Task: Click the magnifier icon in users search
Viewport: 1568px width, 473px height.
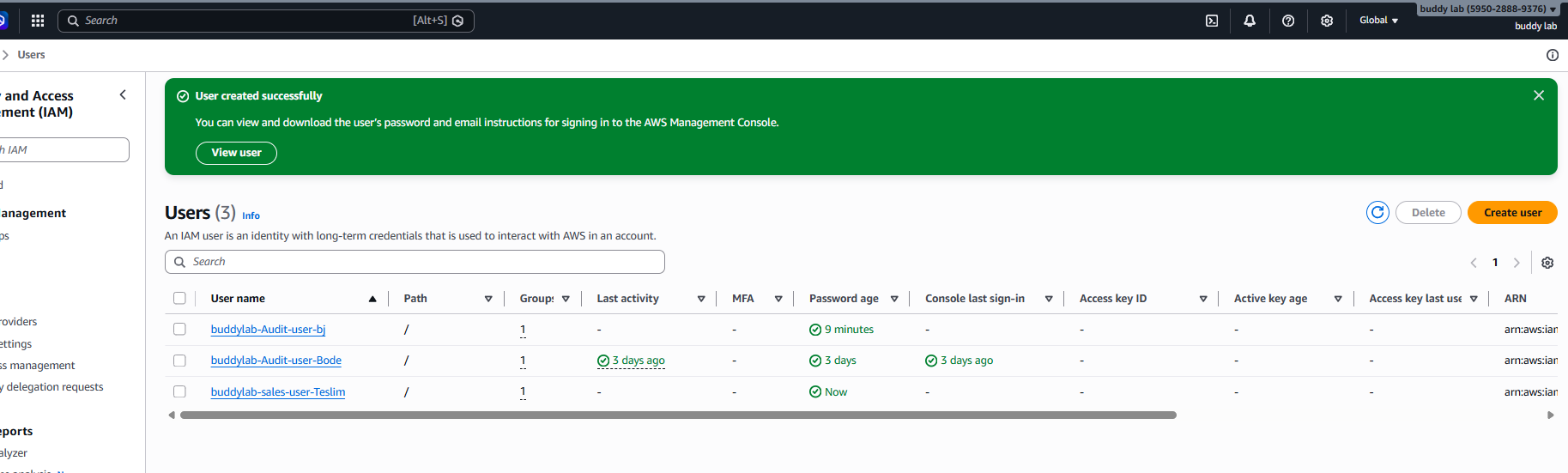Action: [179, 262]
